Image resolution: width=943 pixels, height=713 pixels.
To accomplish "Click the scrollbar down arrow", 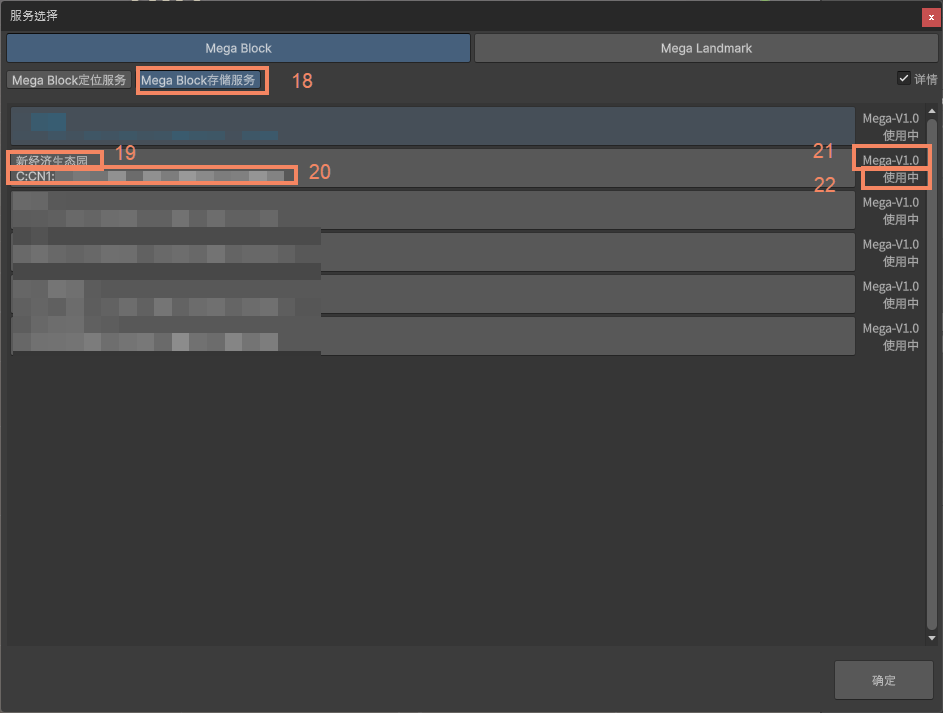I will tap(932, 637).
